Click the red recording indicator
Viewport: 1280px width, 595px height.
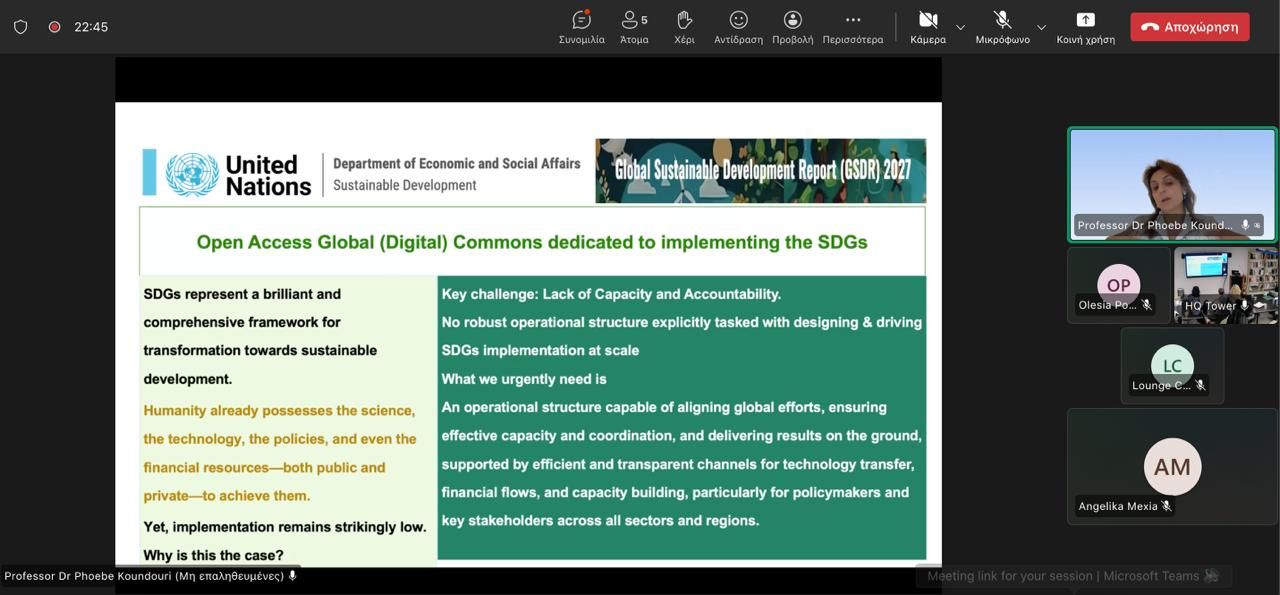point(54,27)
